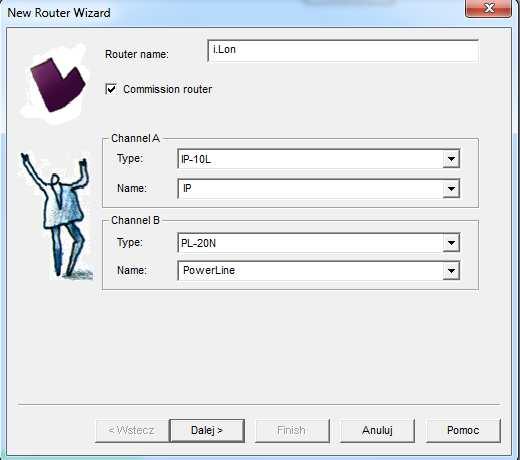The image size is (520, 460).
Task: Click the Router name input field
Action: [x=343, y=51]
